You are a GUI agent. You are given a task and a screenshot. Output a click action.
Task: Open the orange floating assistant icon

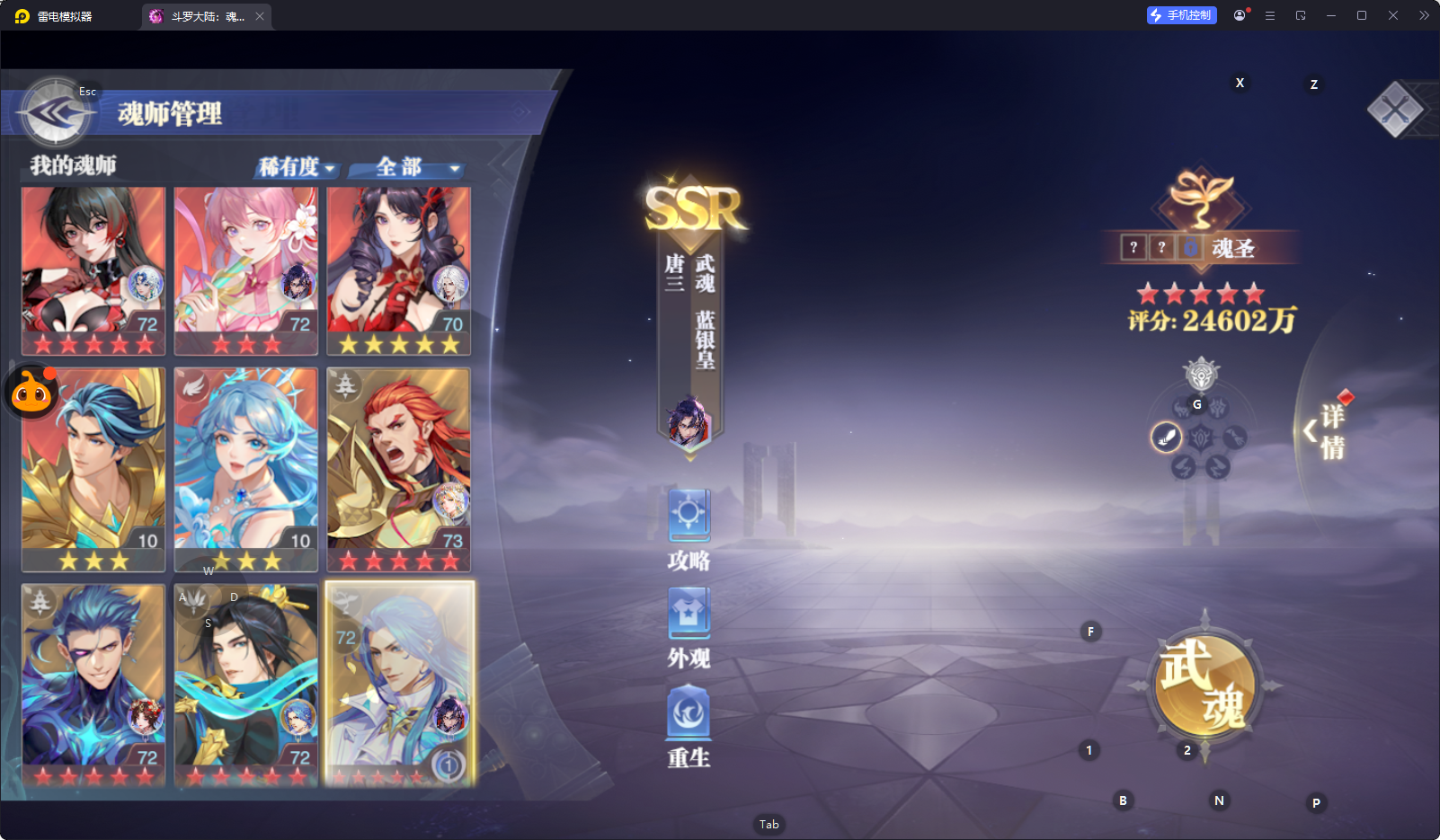point(32,392)
